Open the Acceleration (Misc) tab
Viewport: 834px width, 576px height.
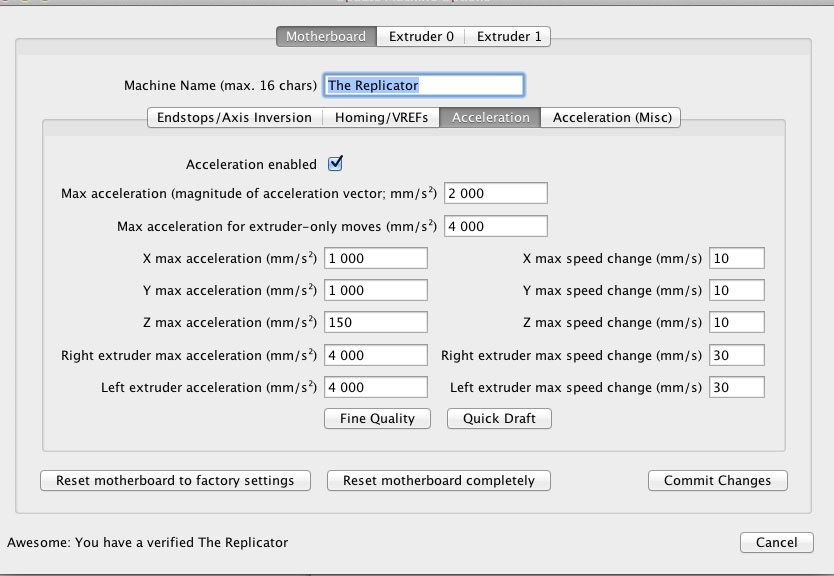click(611, 118)
